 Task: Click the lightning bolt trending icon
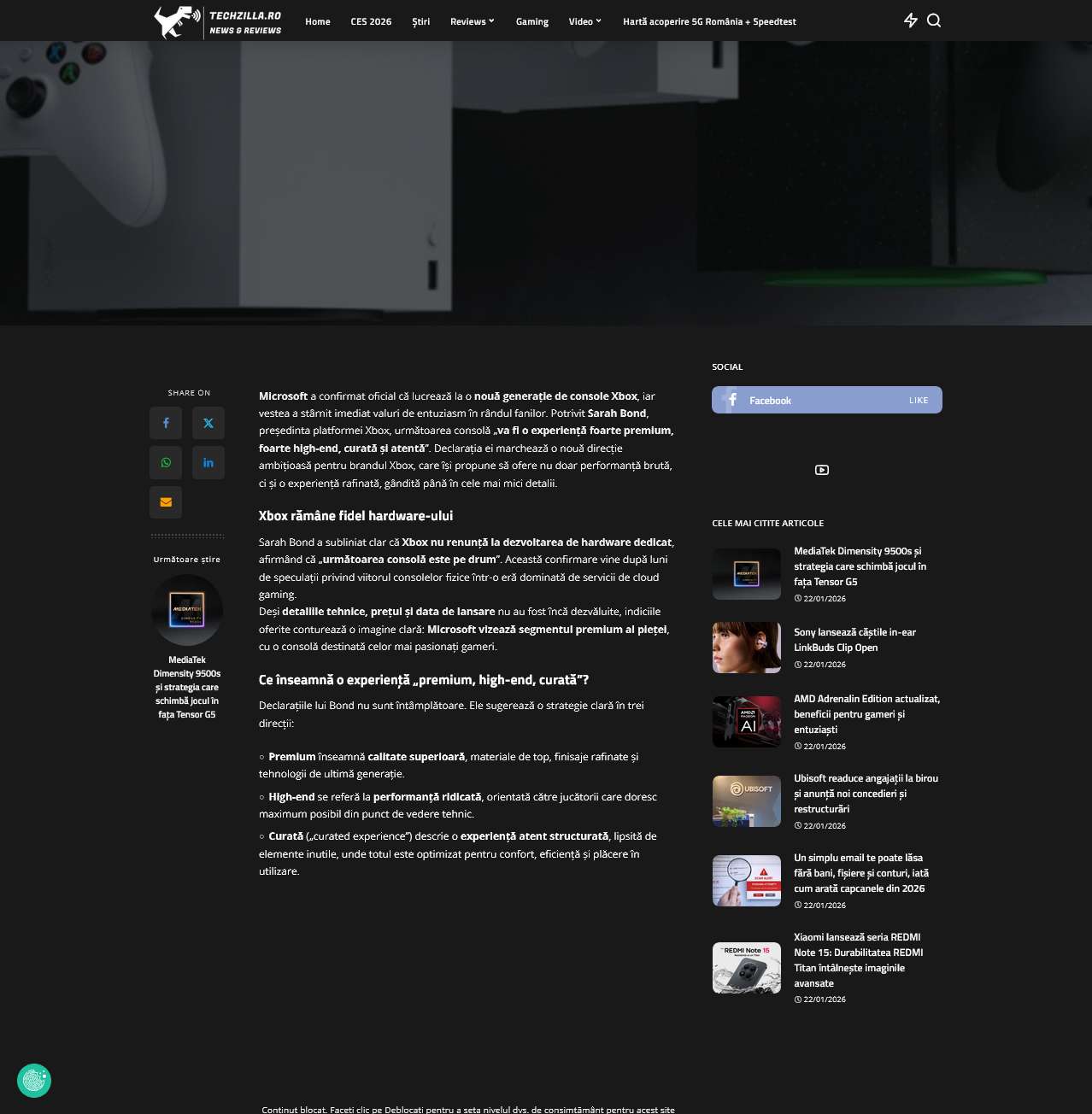[x=911, y=21]
